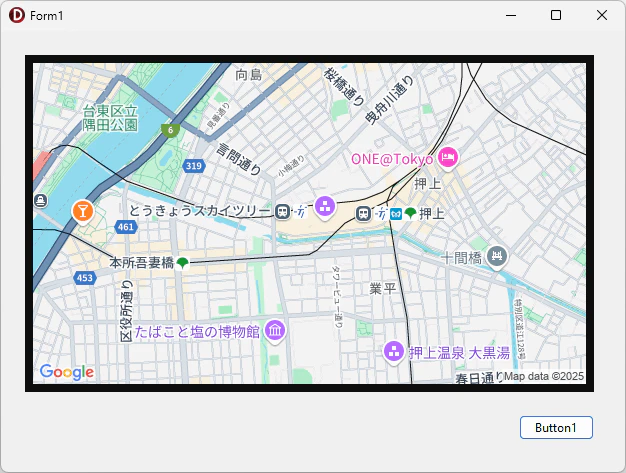
Task: Click the 台東区立隅田公園 park label
Action: point(110,118)
